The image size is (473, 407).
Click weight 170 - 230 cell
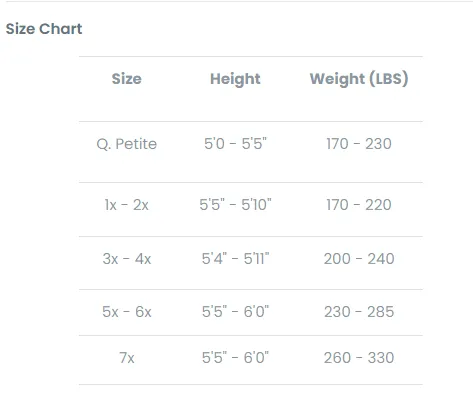pos(359,144)
